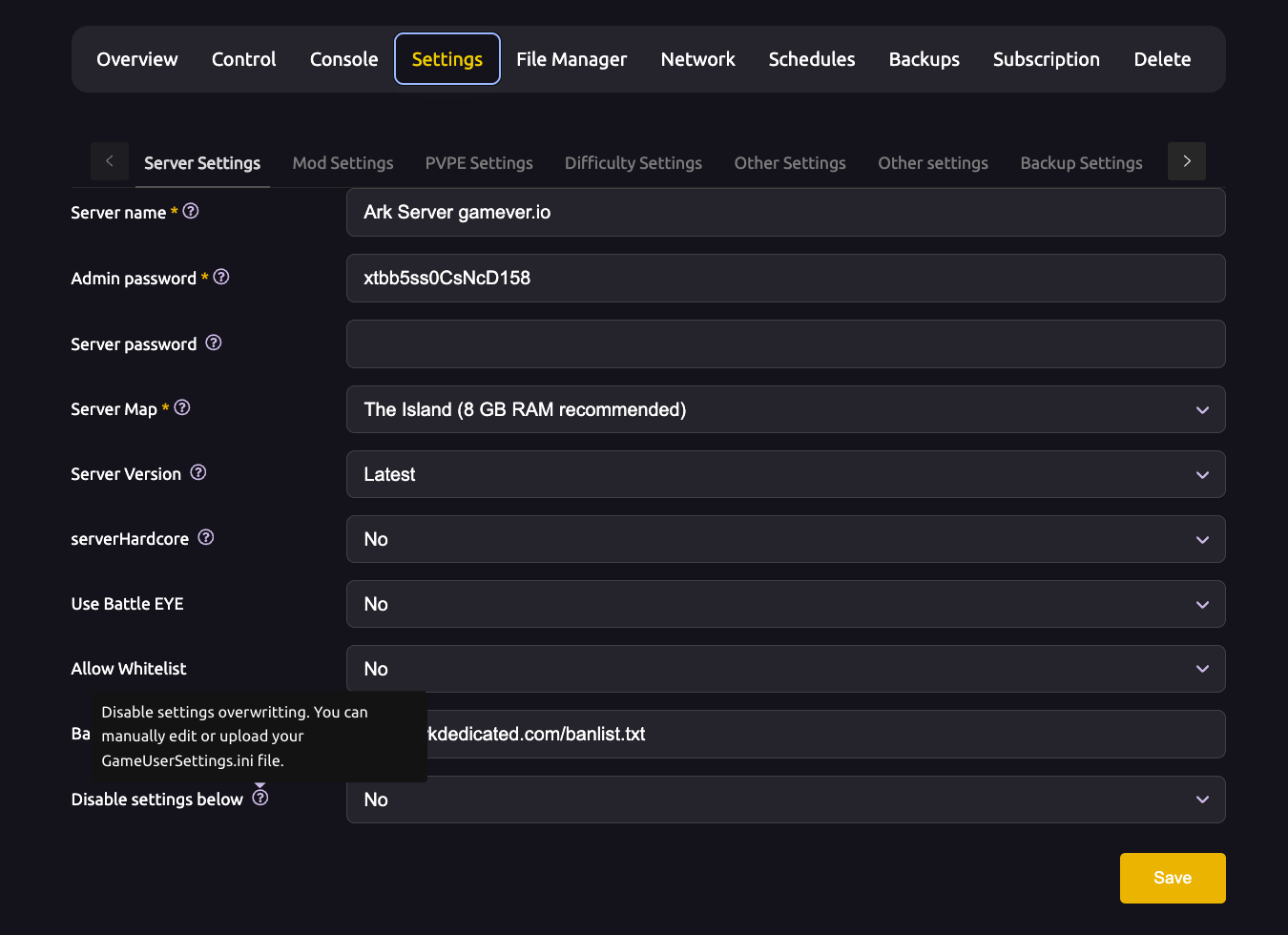Viewport: 1288px width, 935px height.
Task: Focus the empty Server password field
Action: tap(785, 343)
